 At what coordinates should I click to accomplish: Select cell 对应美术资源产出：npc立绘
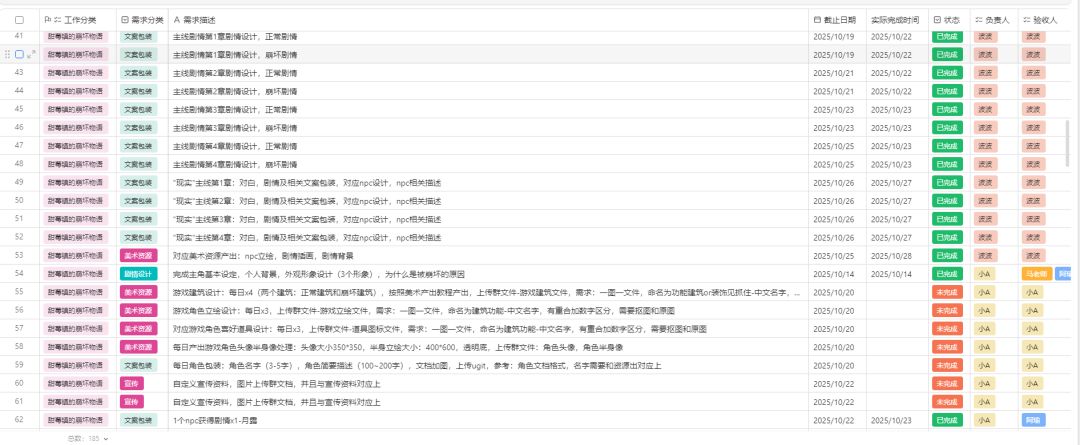[x=488, y=256]
